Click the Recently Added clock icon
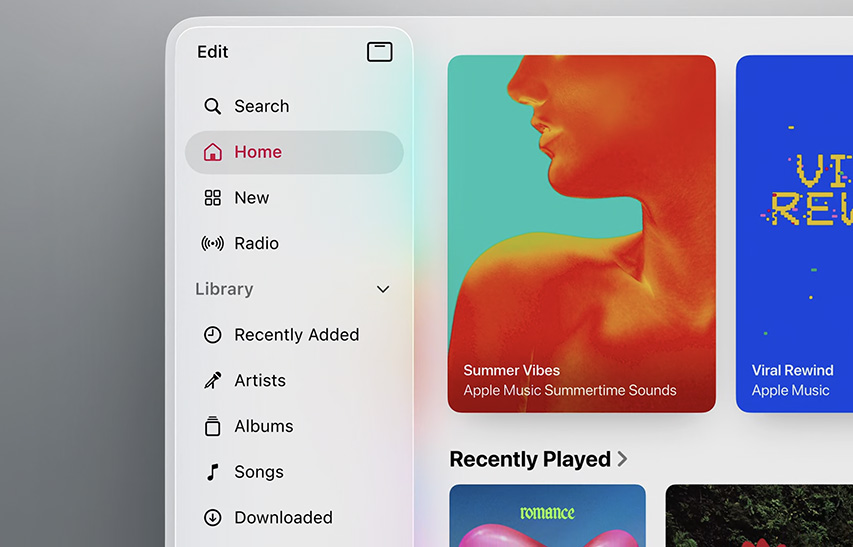Viewport: 853px width, 547px height. coord(212,335)
